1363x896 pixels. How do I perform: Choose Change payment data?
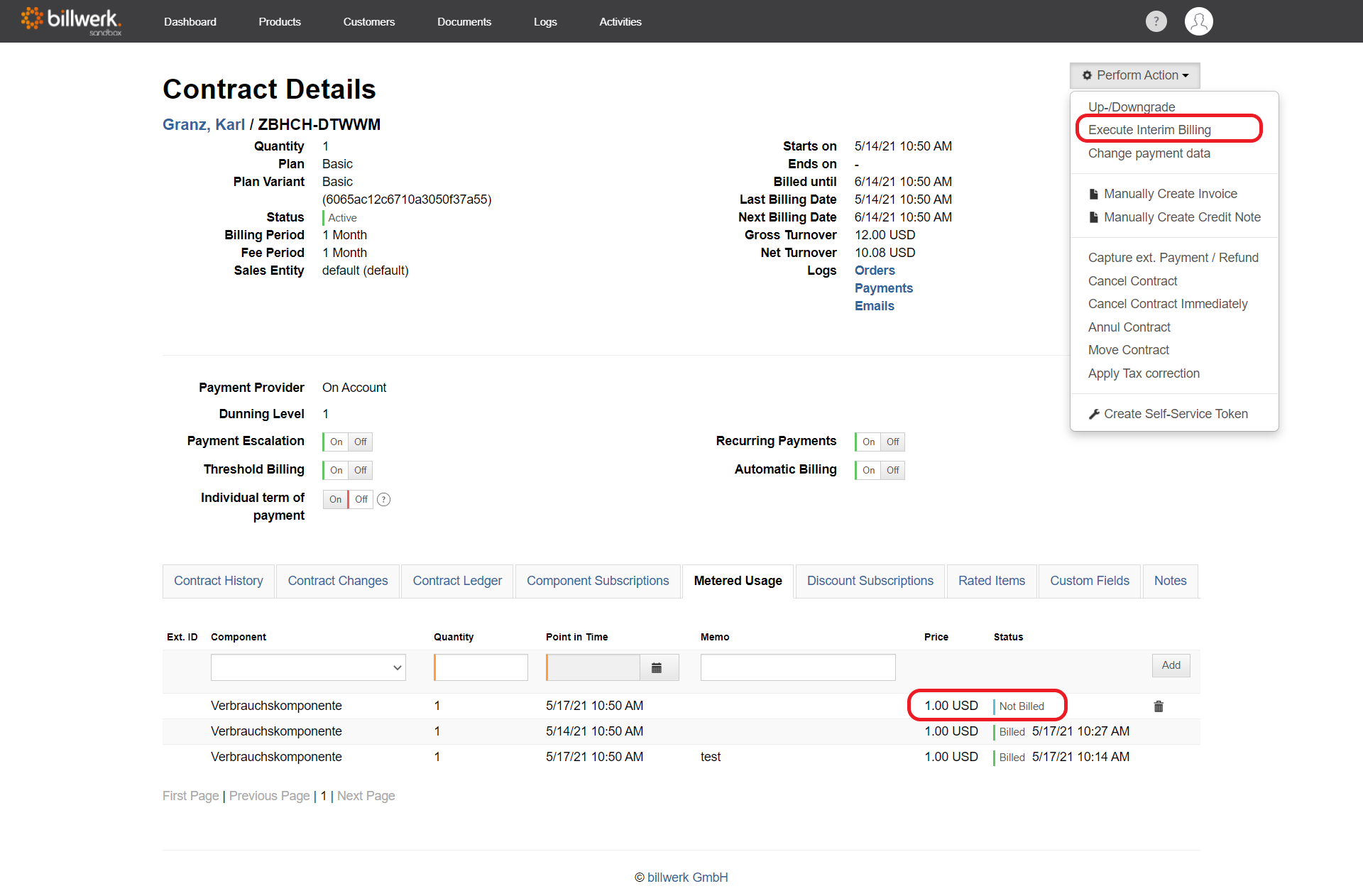(x=1149, y=153)
